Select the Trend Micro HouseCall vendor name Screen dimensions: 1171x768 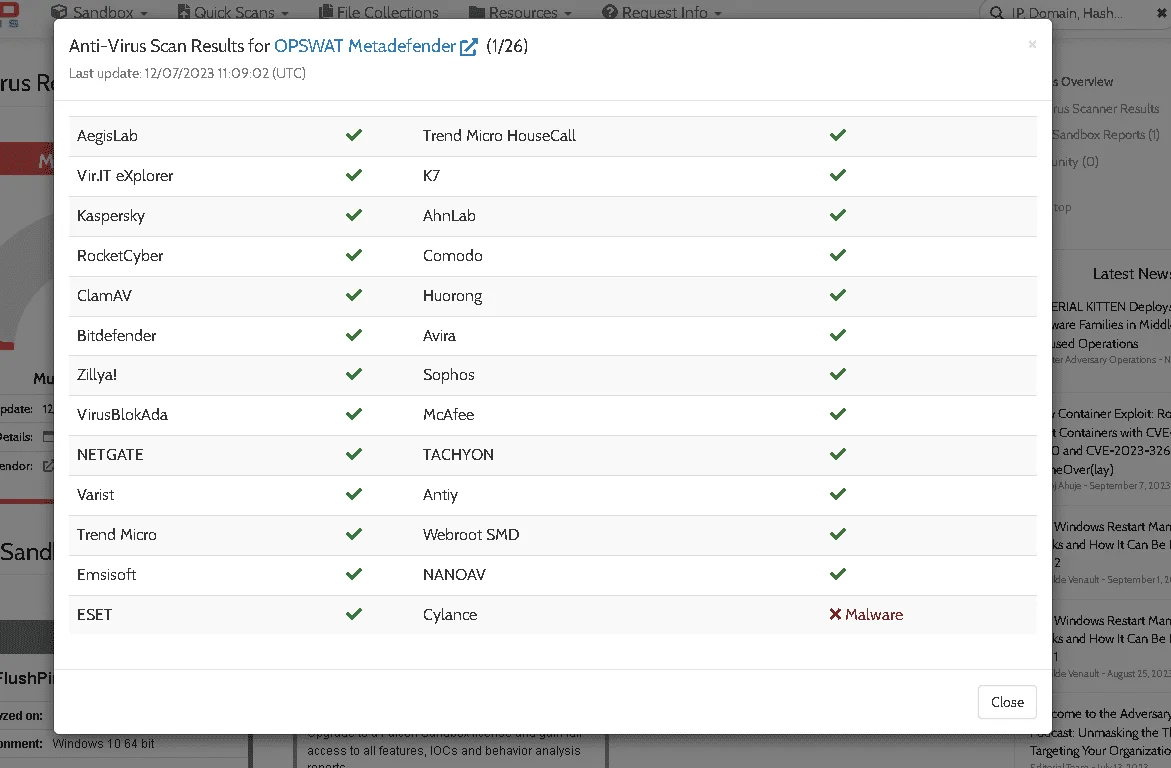499,136
